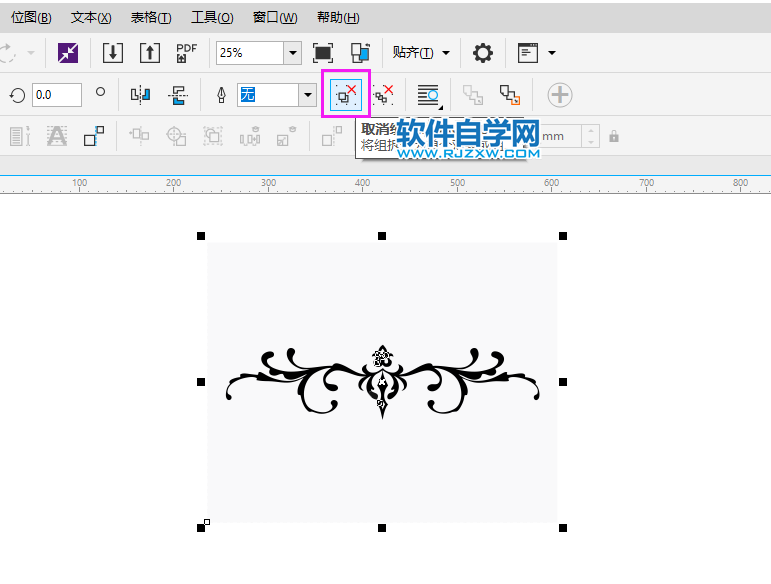This screenshot has height=584, width=771.
Task: Click the Import icon with down arrow
Action: [x=113, y=53]
